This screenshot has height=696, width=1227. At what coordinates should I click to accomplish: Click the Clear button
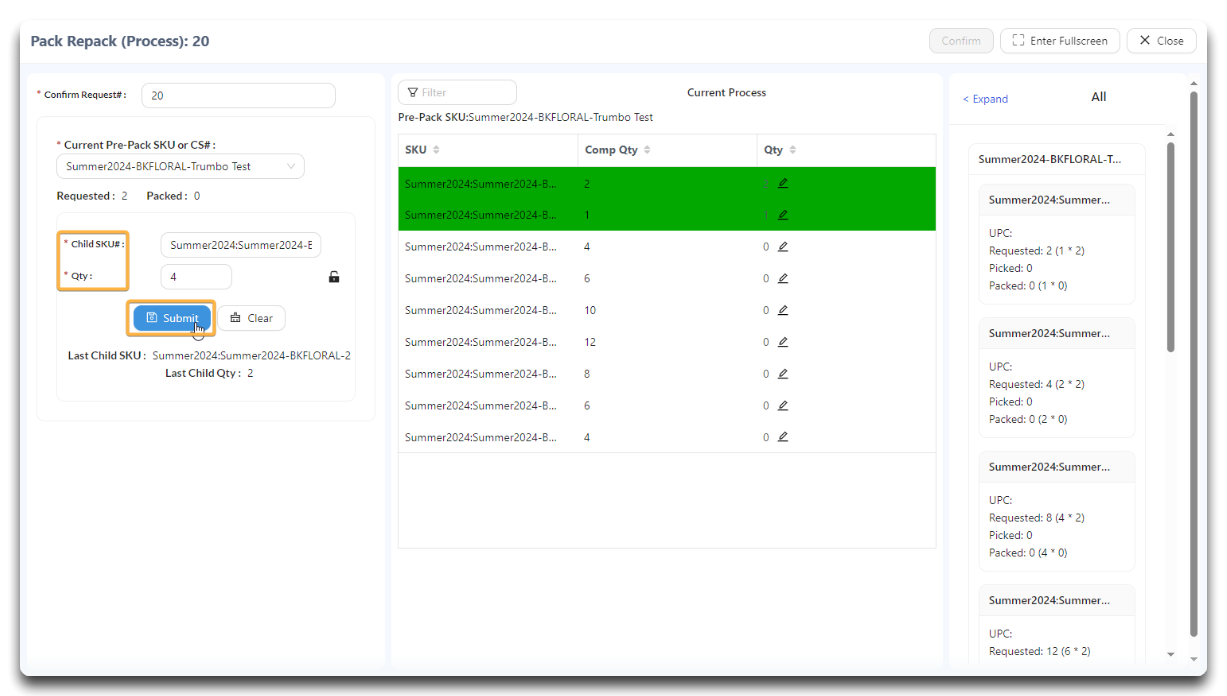coord(251,318)
